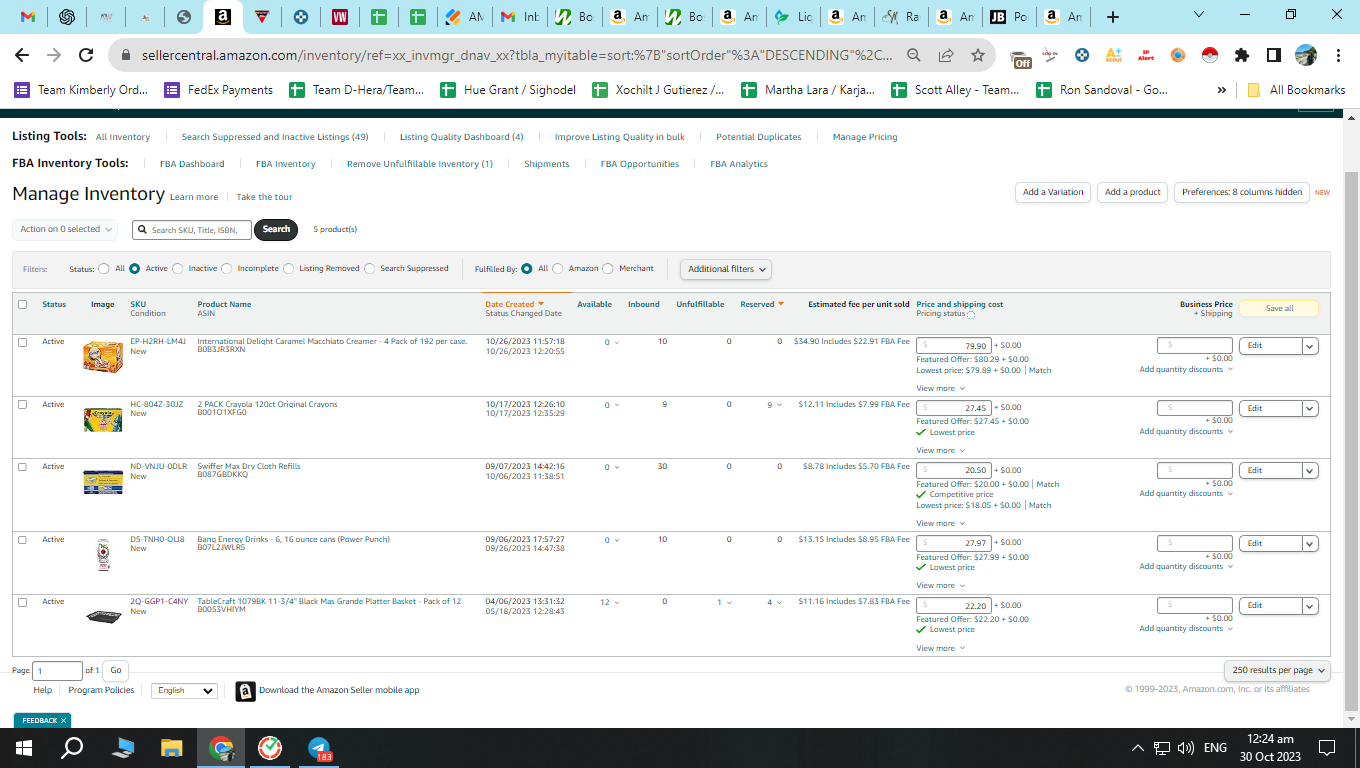
Task: Select the Search Suppressed radio button
Action: [x=370, y=269]
